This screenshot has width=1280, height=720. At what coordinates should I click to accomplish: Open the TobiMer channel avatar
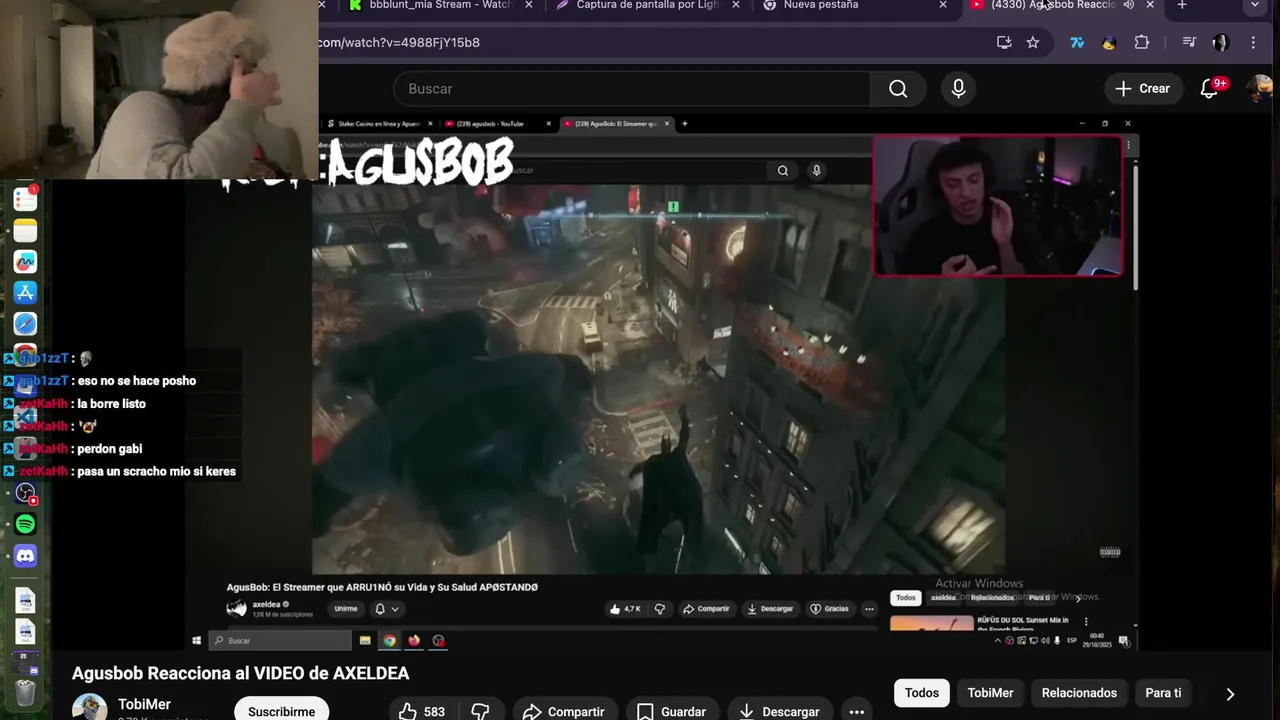(x=89, y=707)
